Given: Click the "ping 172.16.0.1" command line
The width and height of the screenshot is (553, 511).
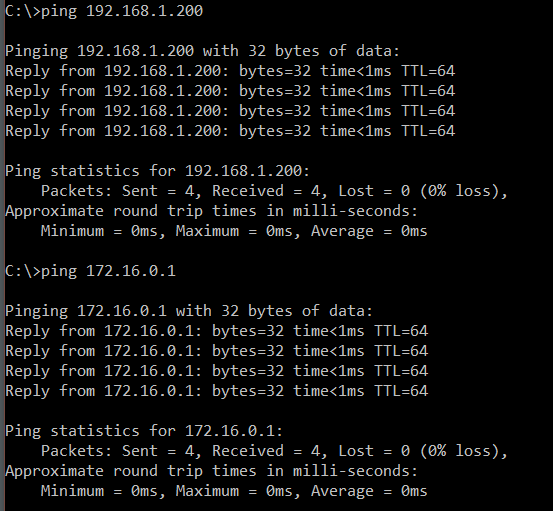Looking at the screenshot, I should [90, 272].
